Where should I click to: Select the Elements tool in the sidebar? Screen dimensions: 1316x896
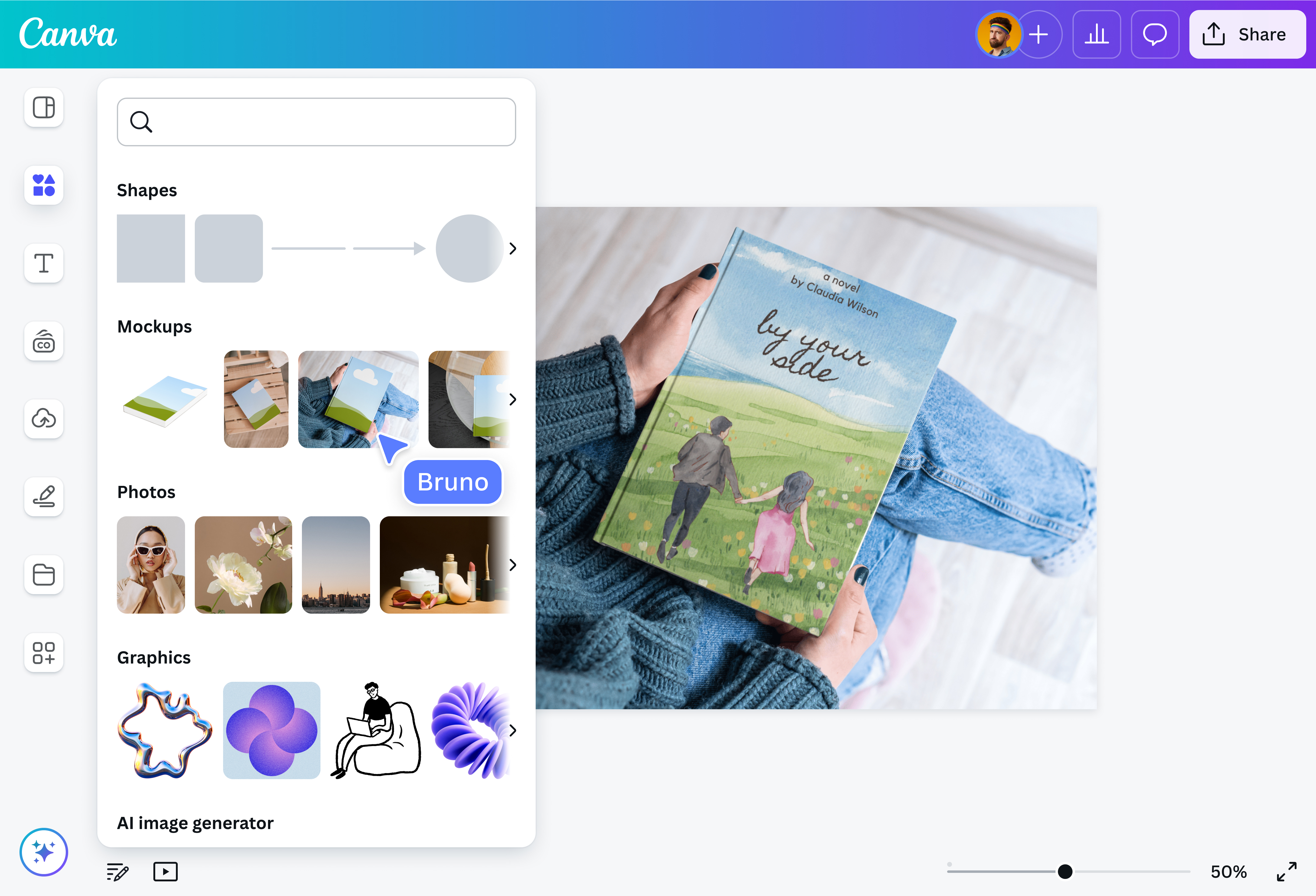coord(44,186)
